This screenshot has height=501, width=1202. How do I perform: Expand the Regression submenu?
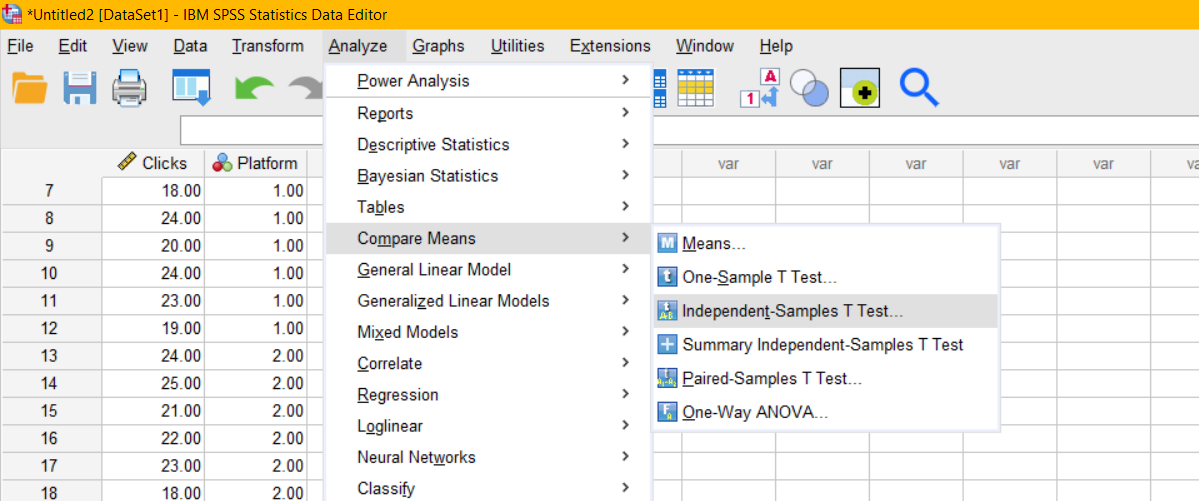click(489, 394)
